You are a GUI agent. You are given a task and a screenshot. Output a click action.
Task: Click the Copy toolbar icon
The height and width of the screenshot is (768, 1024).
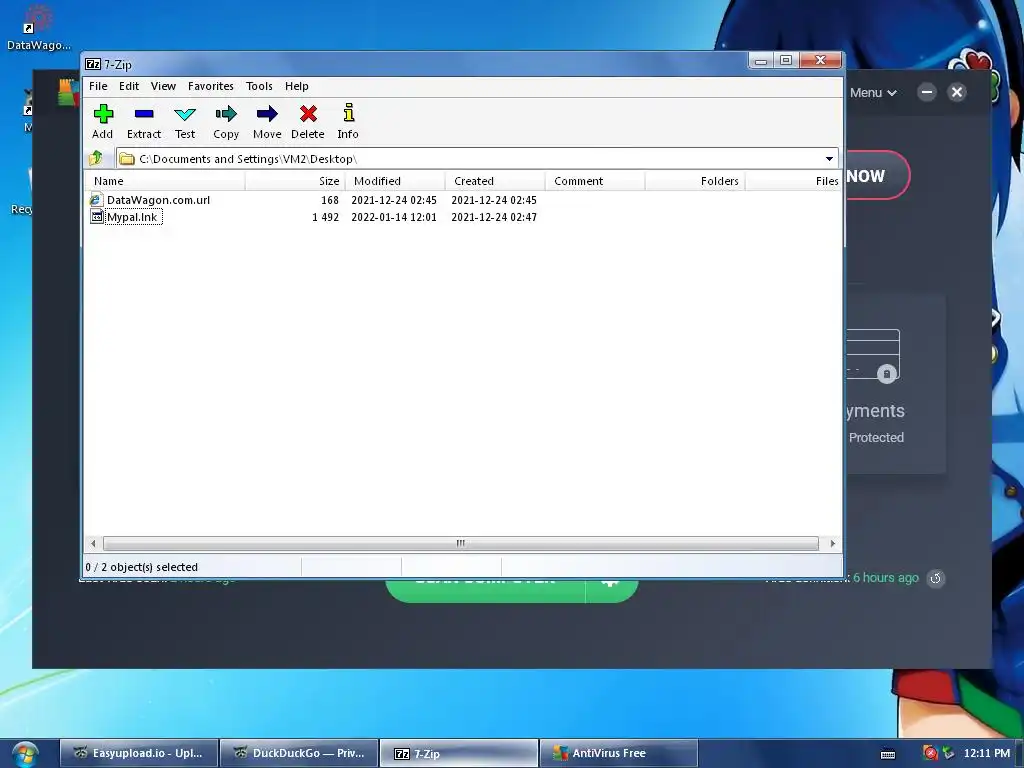(226, 114)
